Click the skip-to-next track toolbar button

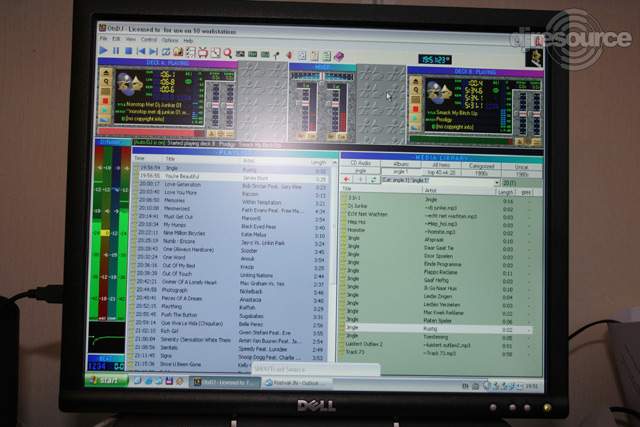[153, 51]
